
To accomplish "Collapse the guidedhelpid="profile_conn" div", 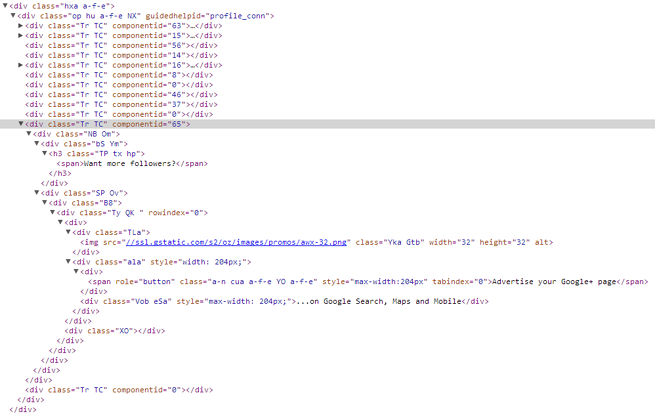I will 13,16.
